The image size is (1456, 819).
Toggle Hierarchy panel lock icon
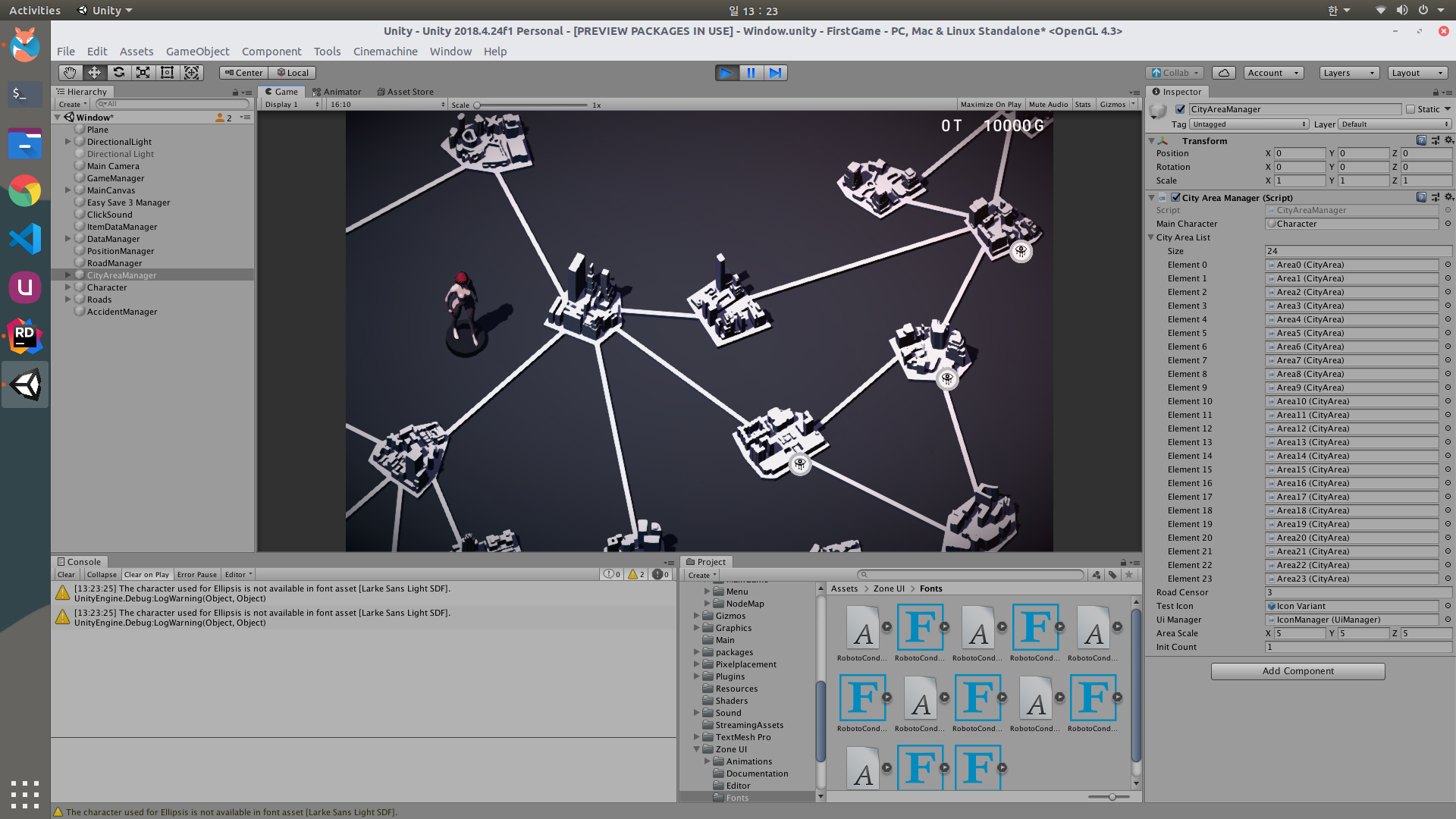(235, 92)
